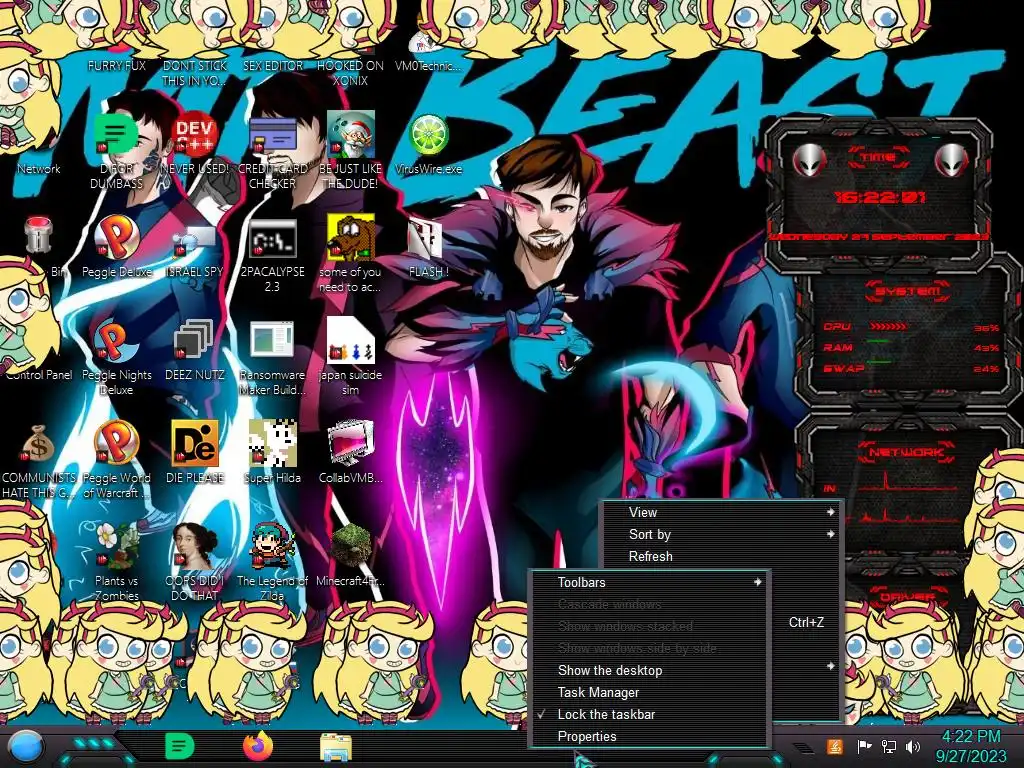Open the FLASH ! shortcut icon
The height and width of the screenshot is (768, 1024).
coord(426,238)
